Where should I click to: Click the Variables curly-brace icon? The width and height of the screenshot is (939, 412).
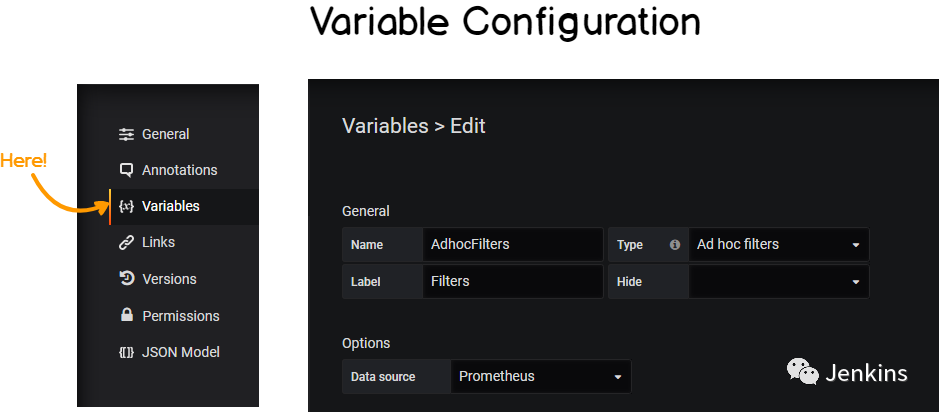[x=126, y=207]
